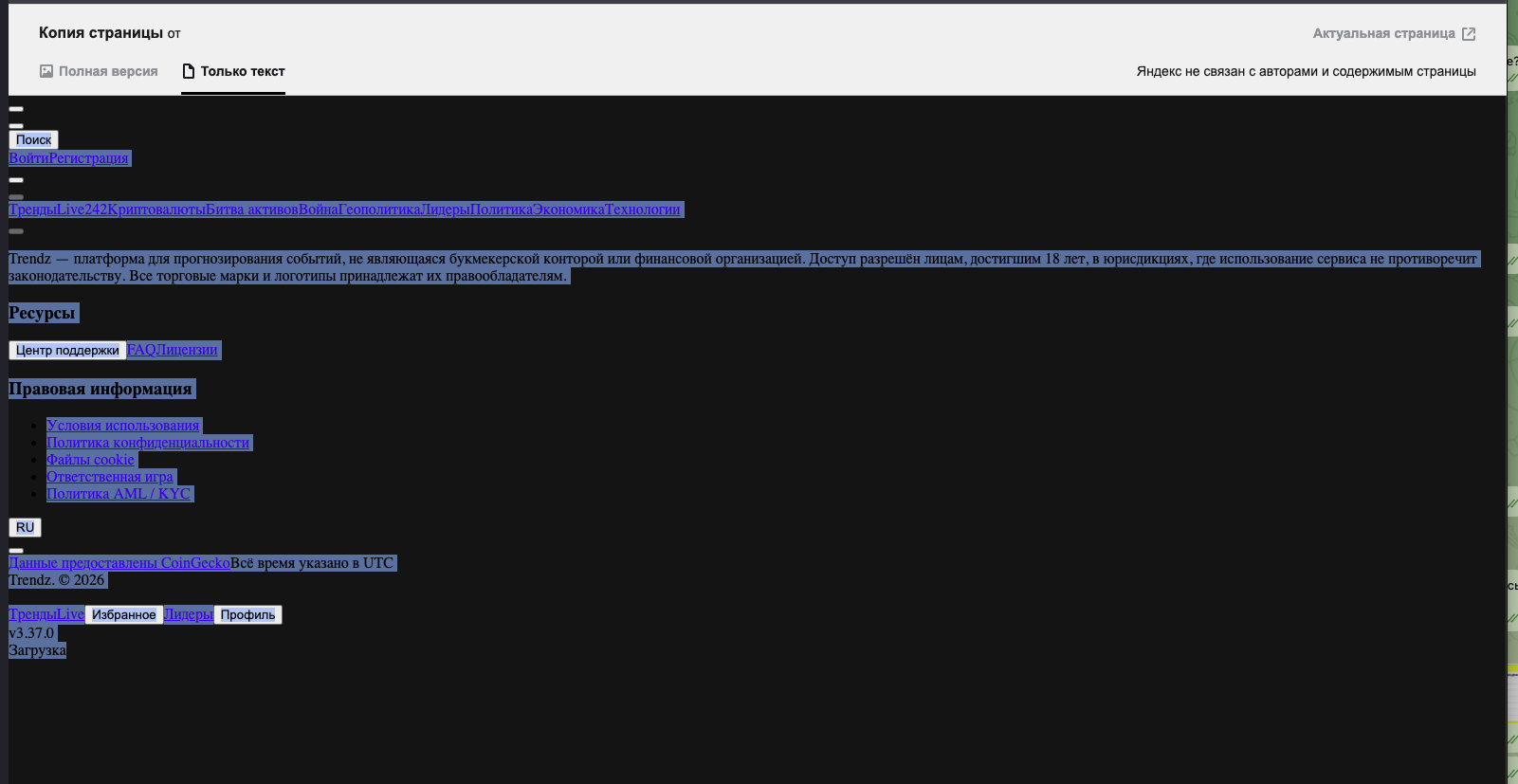Switch to the Полная версия tab
This screenshot has height=784, width=1518.
tap(99, 71)
